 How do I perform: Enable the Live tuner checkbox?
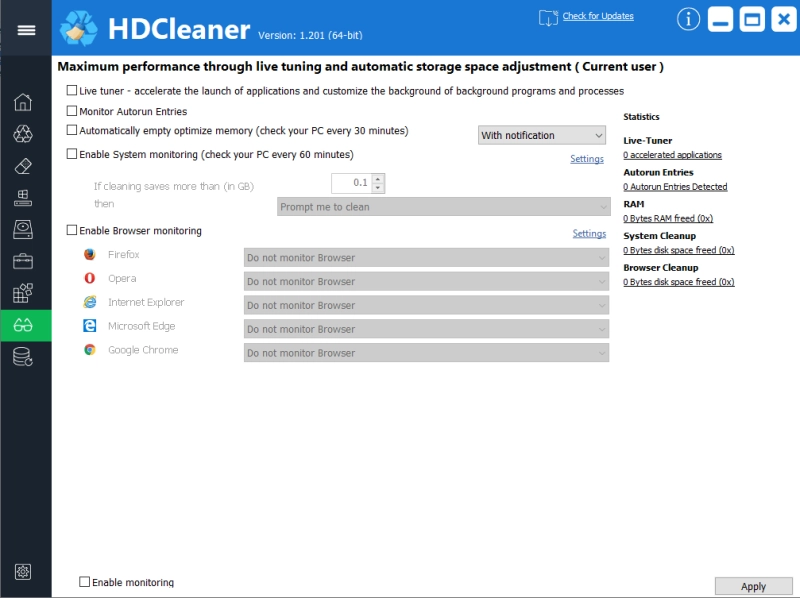coord(72,90)
